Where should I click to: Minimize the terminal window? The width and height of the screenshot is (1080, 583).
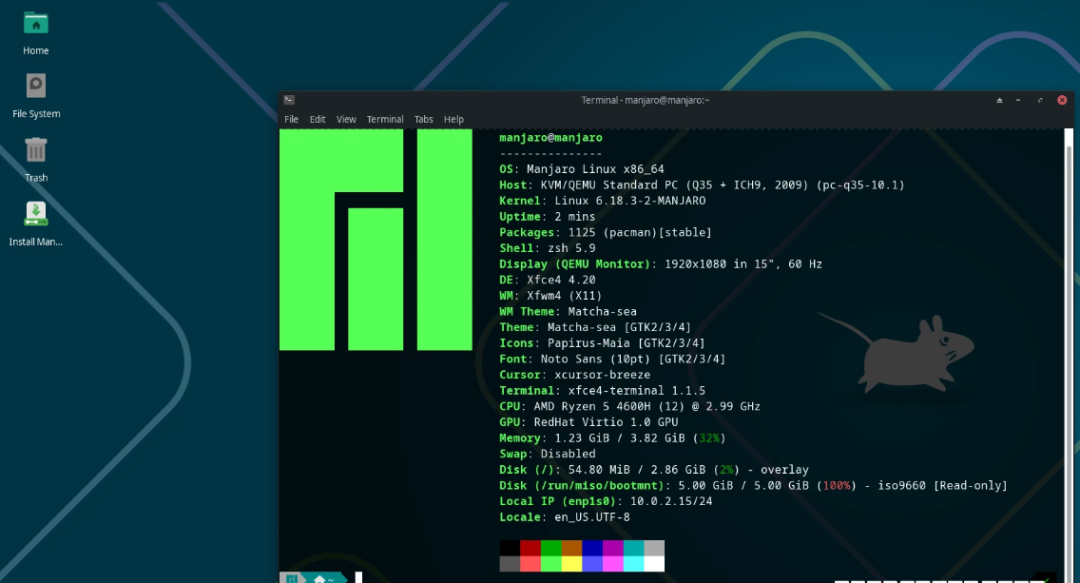1019,101
